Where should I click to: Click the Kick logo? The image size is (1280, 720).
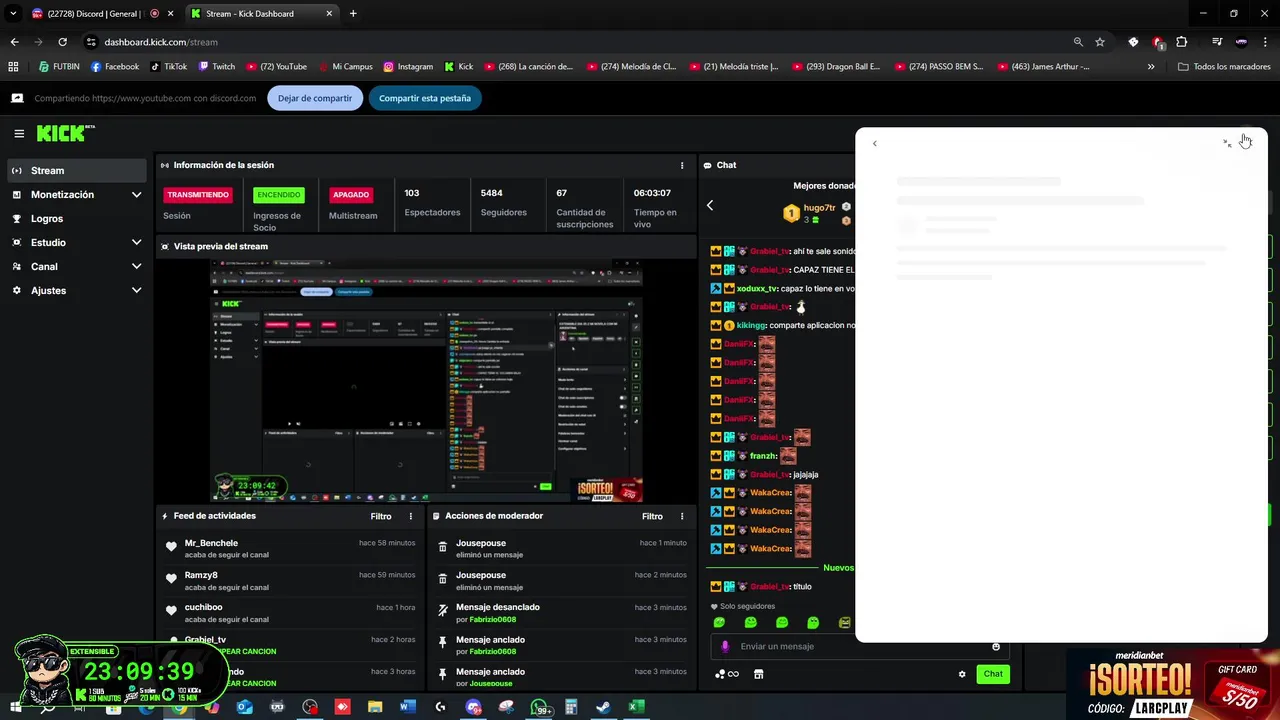pyautogui.click(x=65, y=133)
